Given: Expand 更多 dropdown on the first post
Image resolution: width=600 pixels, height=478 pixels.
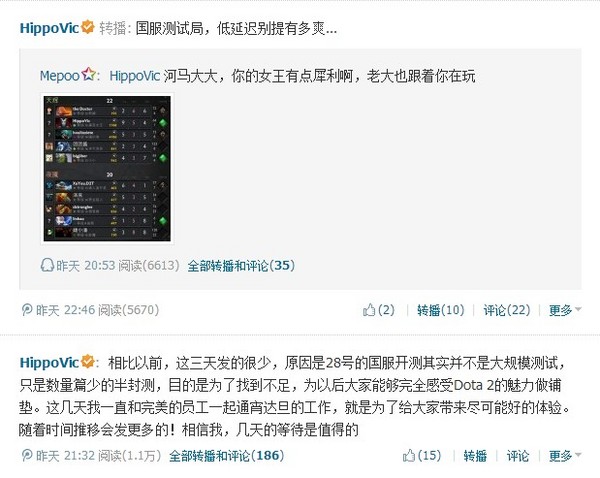Looking at the screenshot, I should point(565,310).
